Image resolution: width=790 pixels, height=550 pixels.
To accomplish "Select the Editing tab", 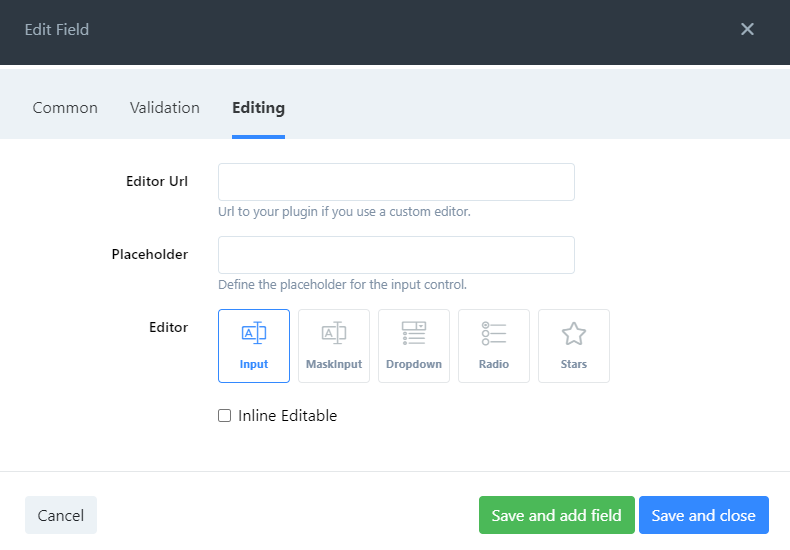I will coord(258,108).
